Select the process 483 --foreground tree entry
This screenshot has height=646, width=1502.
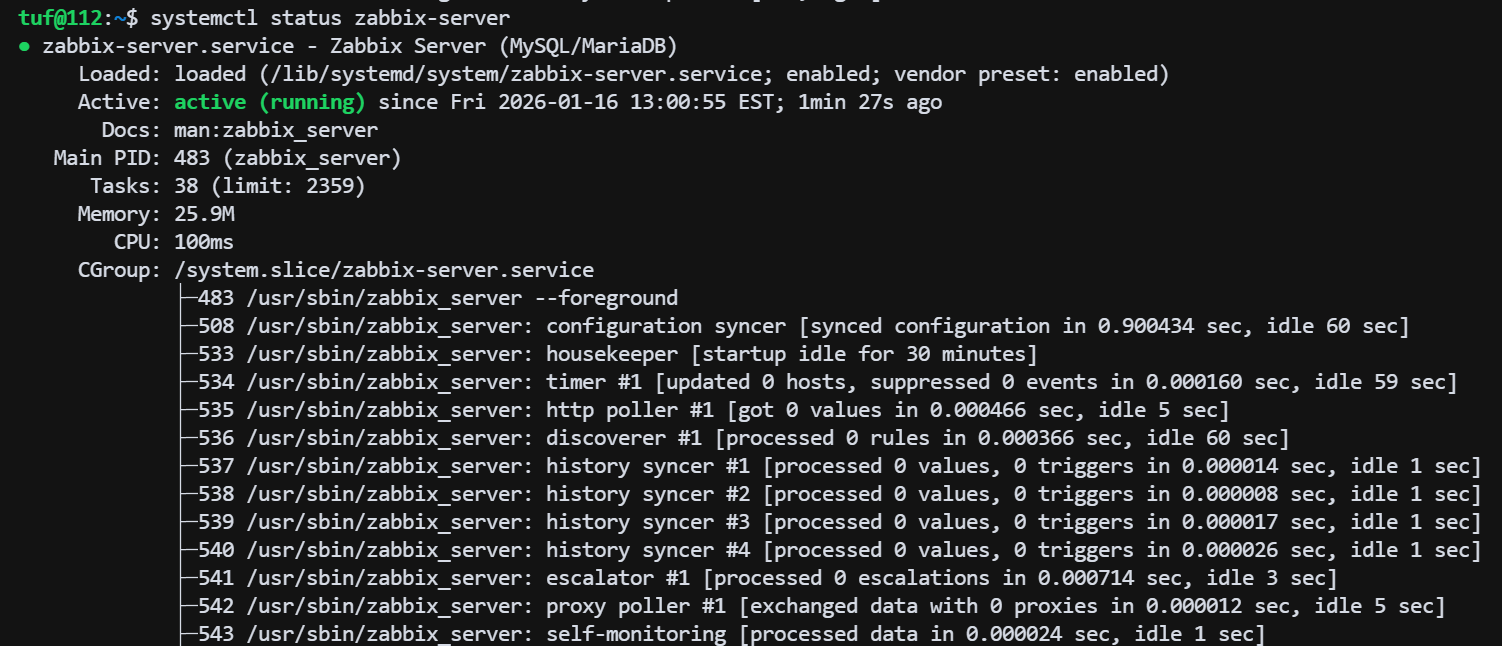point(437,298)
